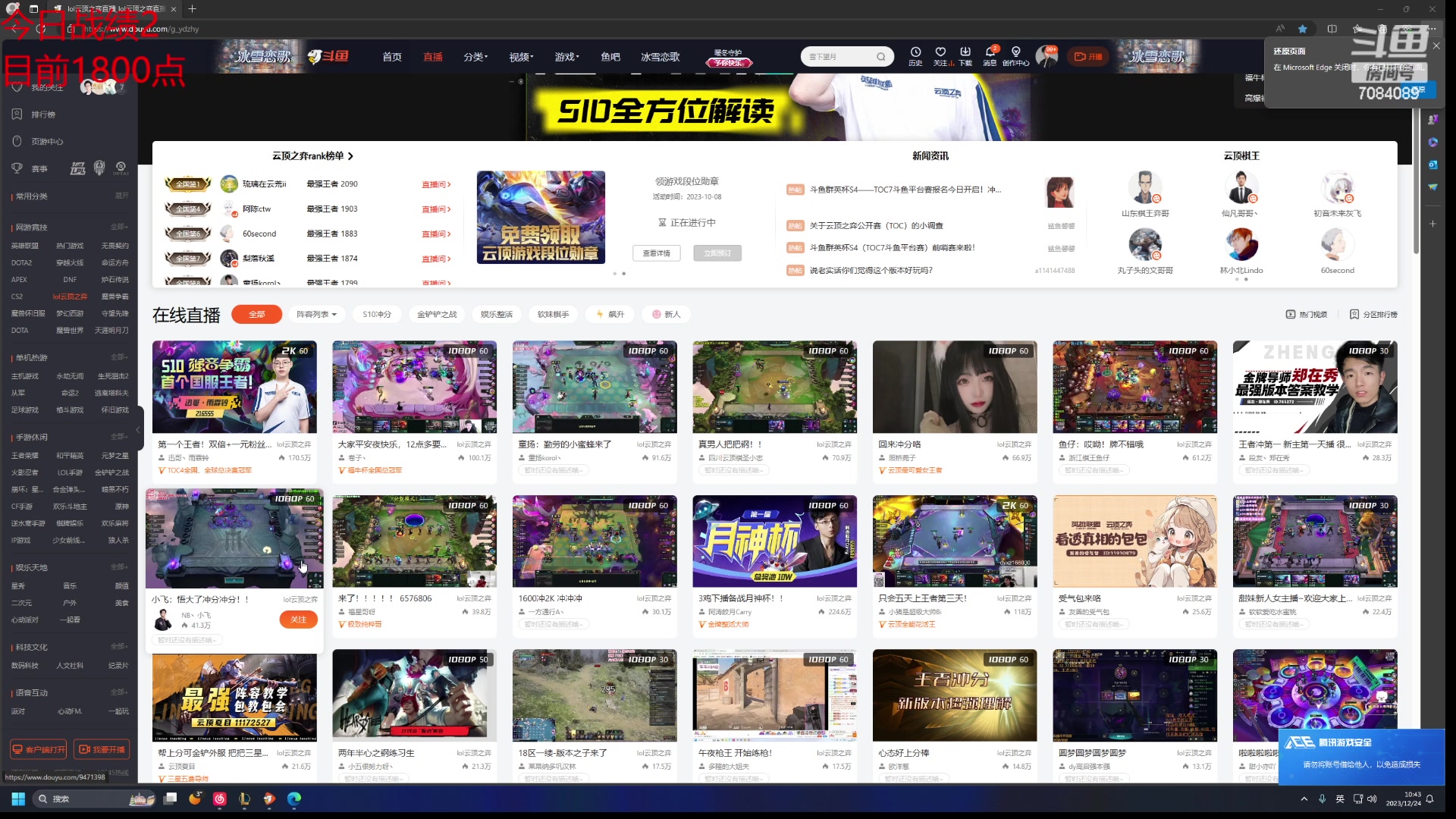Open the 免费领取 badge promo banner
Image resolution: width=1456 pixels, height=819 pixels.
[x=541, y=218]
